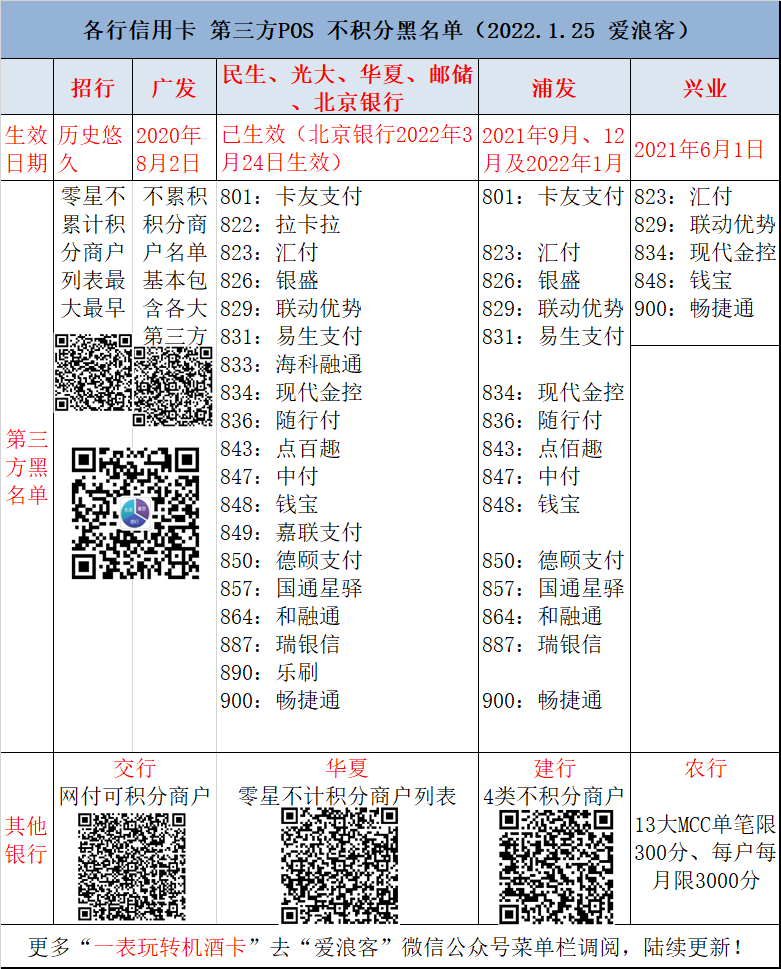The height and width of the screenshot is (969, 781).
Task: Select 823：汇付 in the 兴业 column
Action: [x=683, y=197]
